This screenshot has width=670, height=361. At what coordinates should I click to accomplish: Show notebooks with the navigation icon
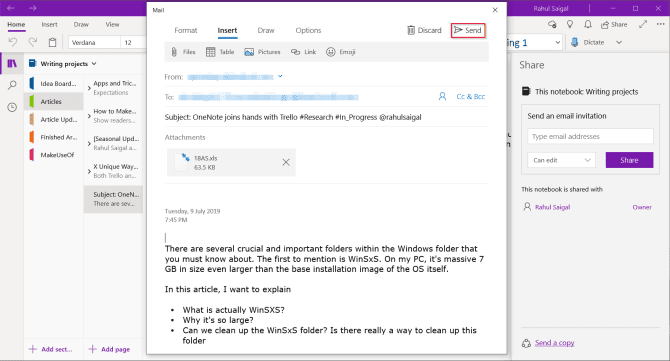pyautogui.click(x=12, y=64)
